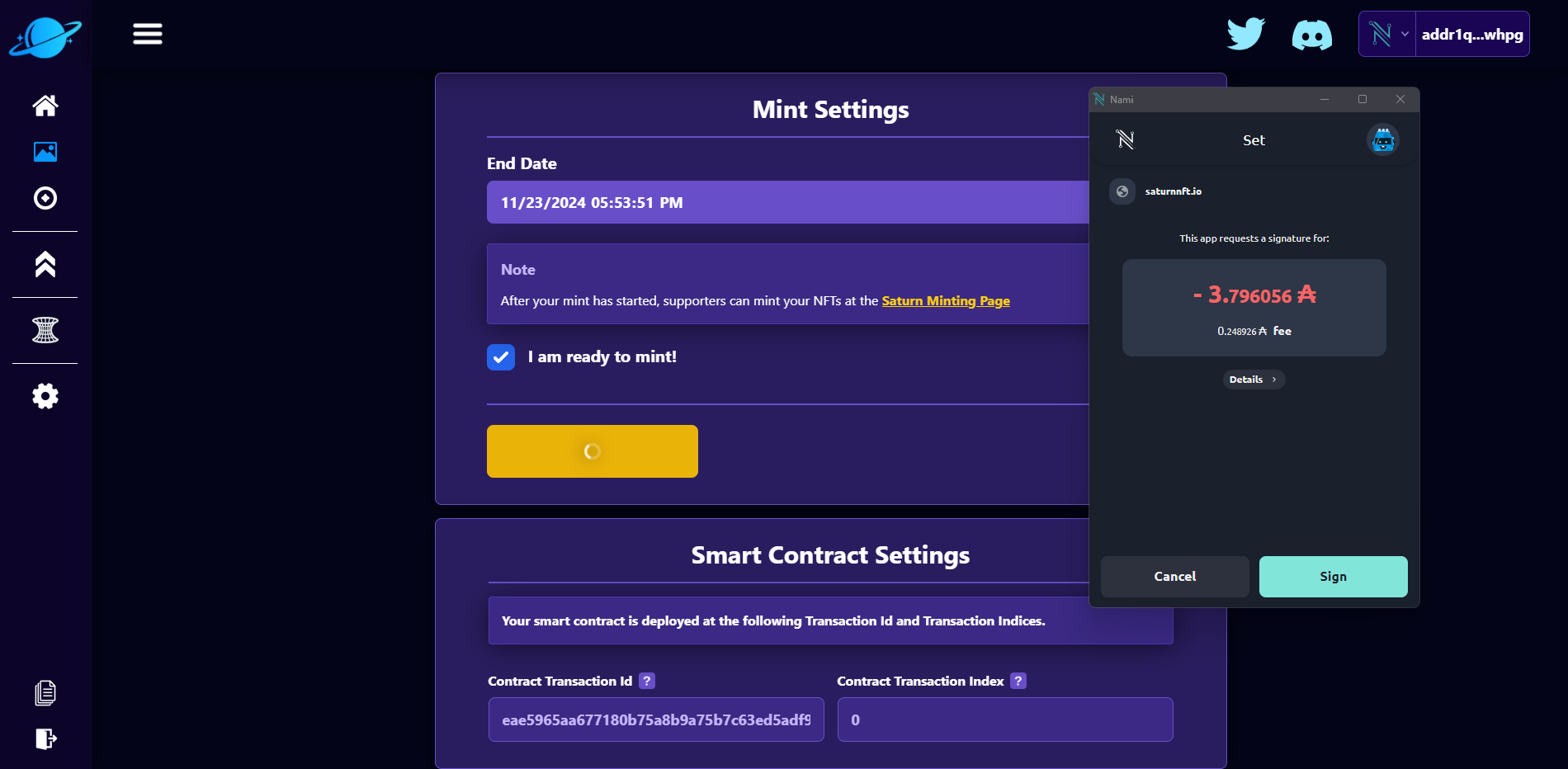
Task: Click the logout icon in sidebar
Action: tap(45, 738)
